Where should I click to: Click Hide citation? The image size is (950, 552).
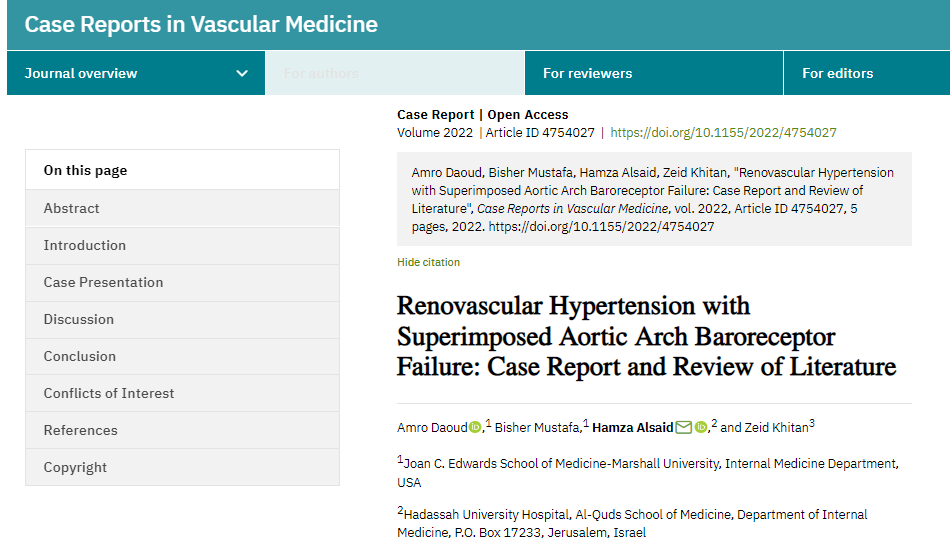click(428, 262)
